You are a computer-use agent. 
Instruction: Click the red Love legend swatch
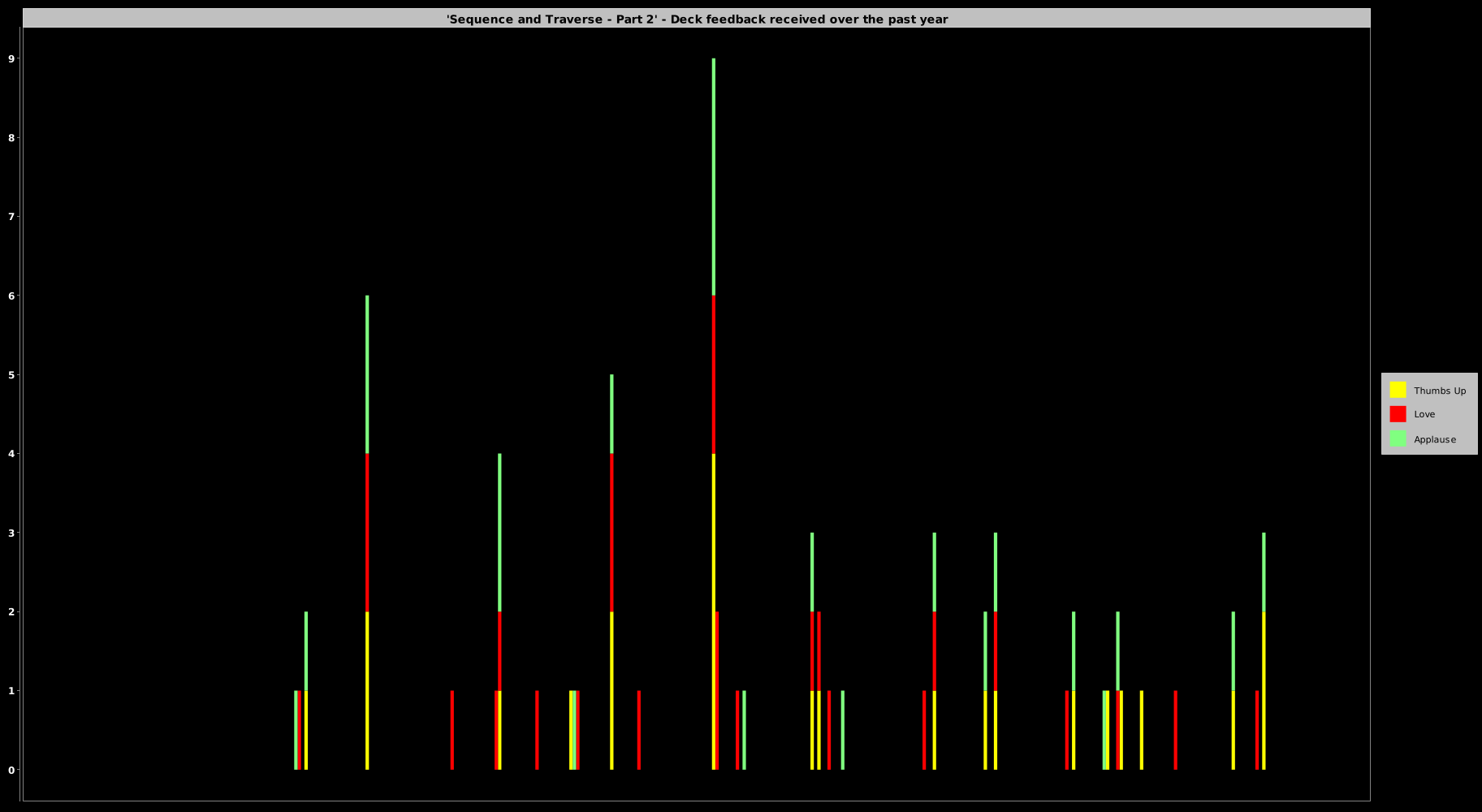1398,414
